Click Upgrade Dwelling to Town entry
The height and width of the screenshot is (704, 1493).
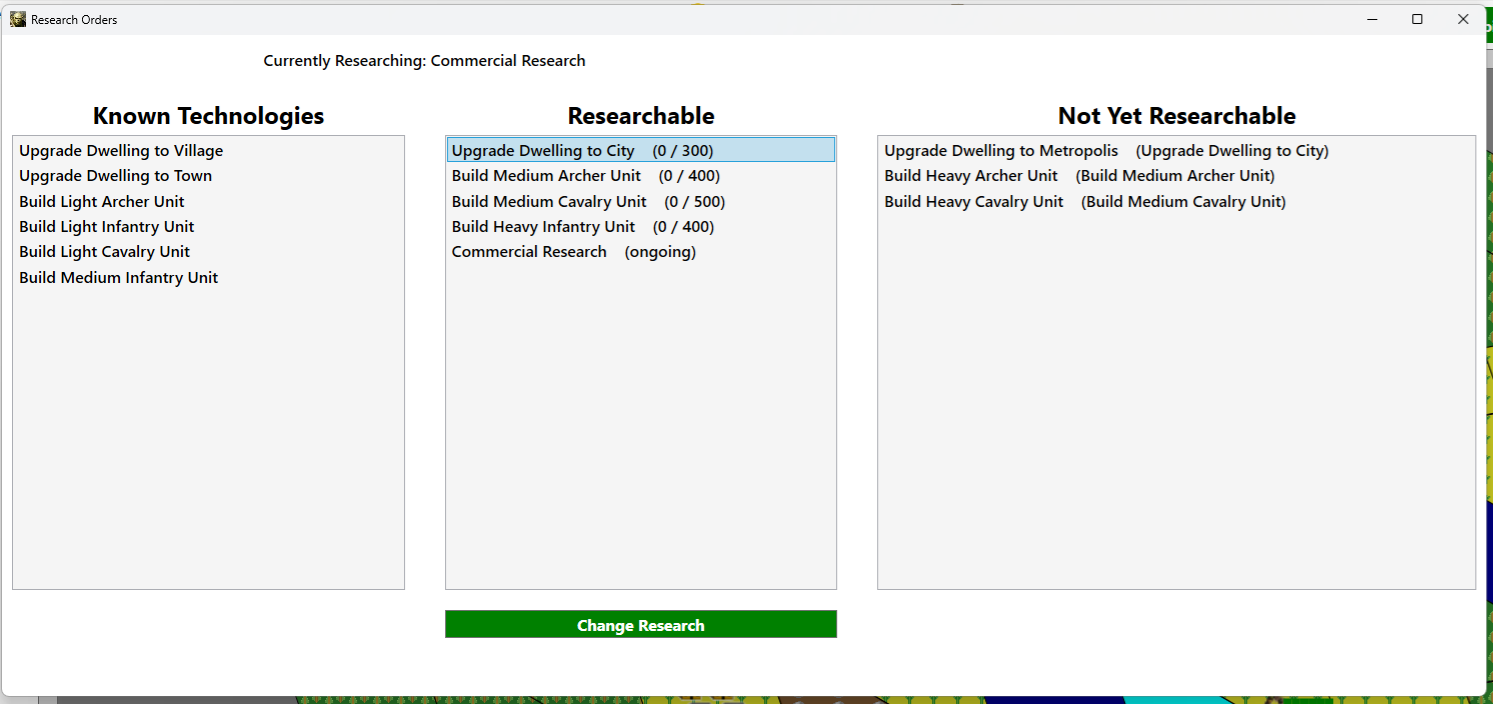[115, 176]
